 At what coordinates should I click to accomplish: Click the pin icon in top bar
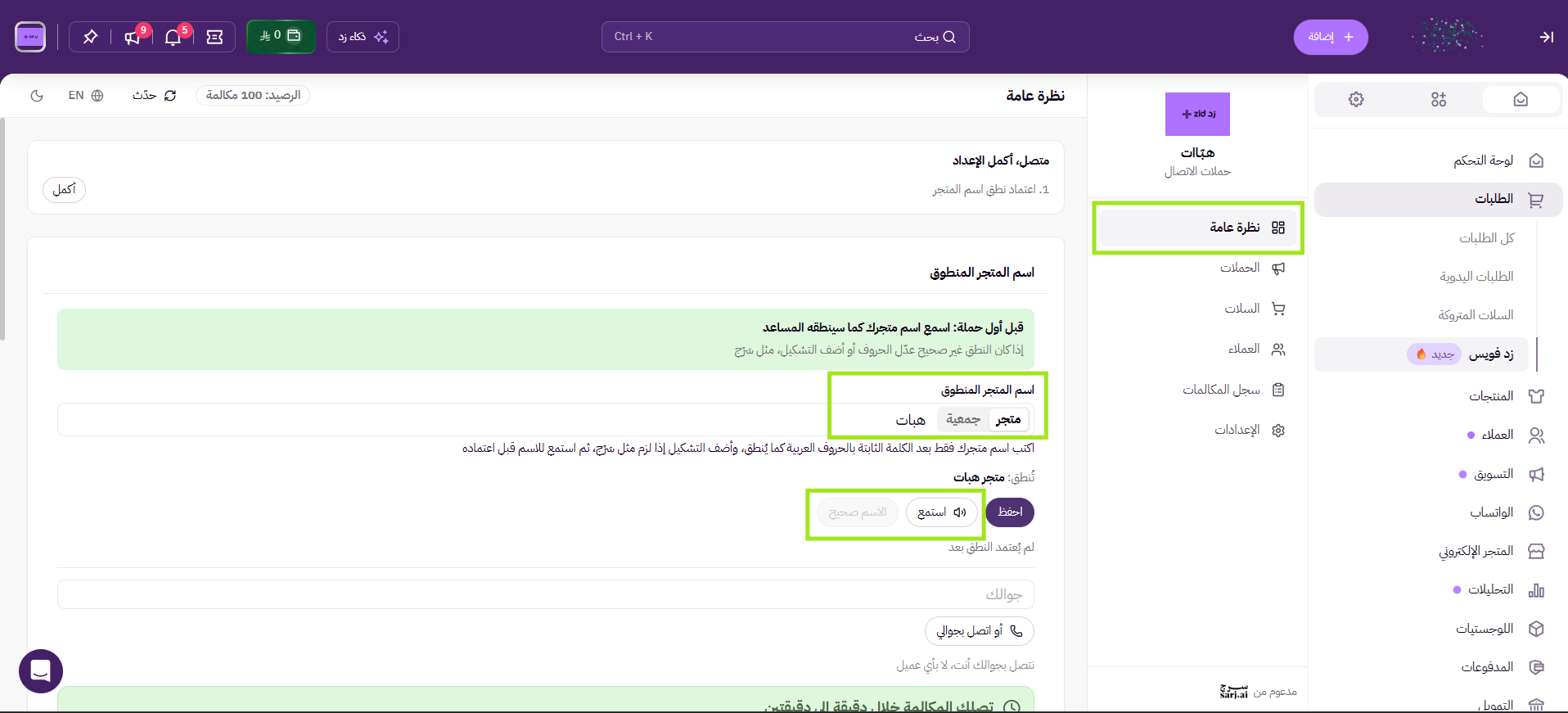91,37
